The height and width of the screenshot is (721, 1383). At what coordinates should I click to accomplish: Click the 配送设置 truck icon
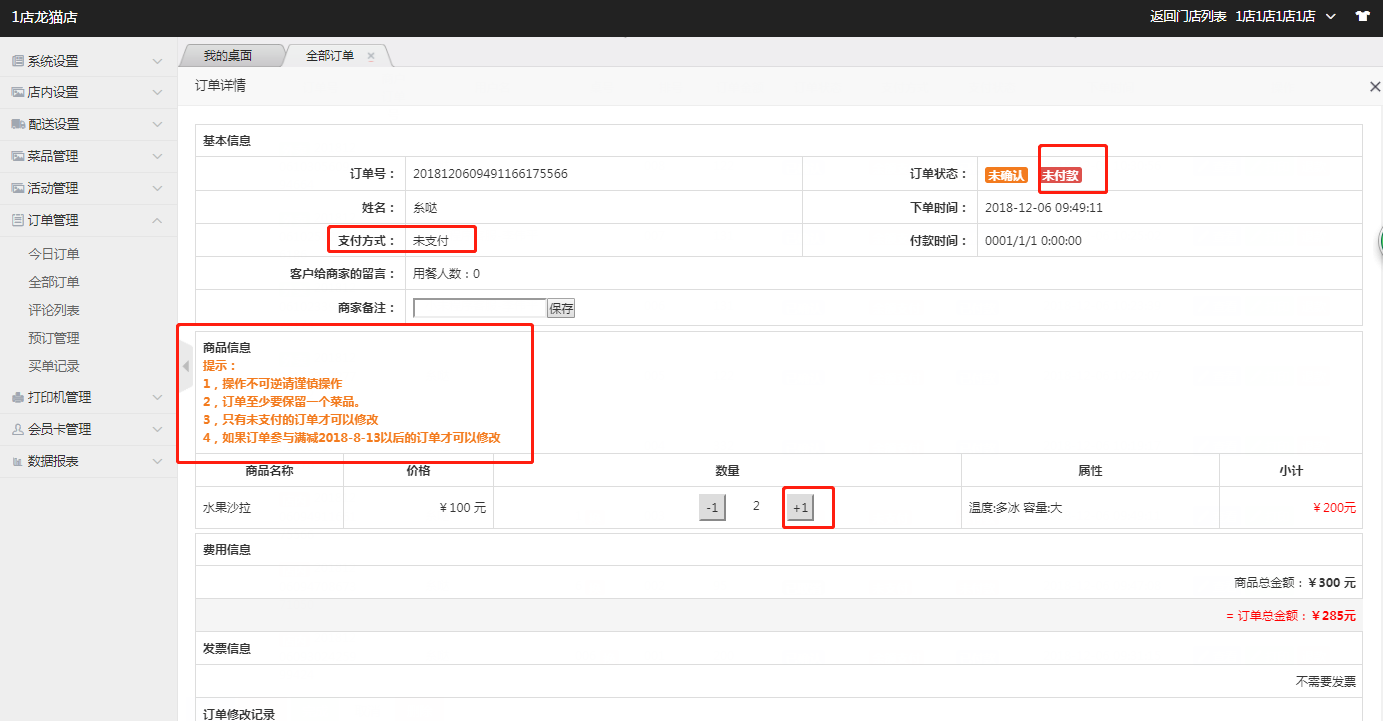tap(18, 124)
